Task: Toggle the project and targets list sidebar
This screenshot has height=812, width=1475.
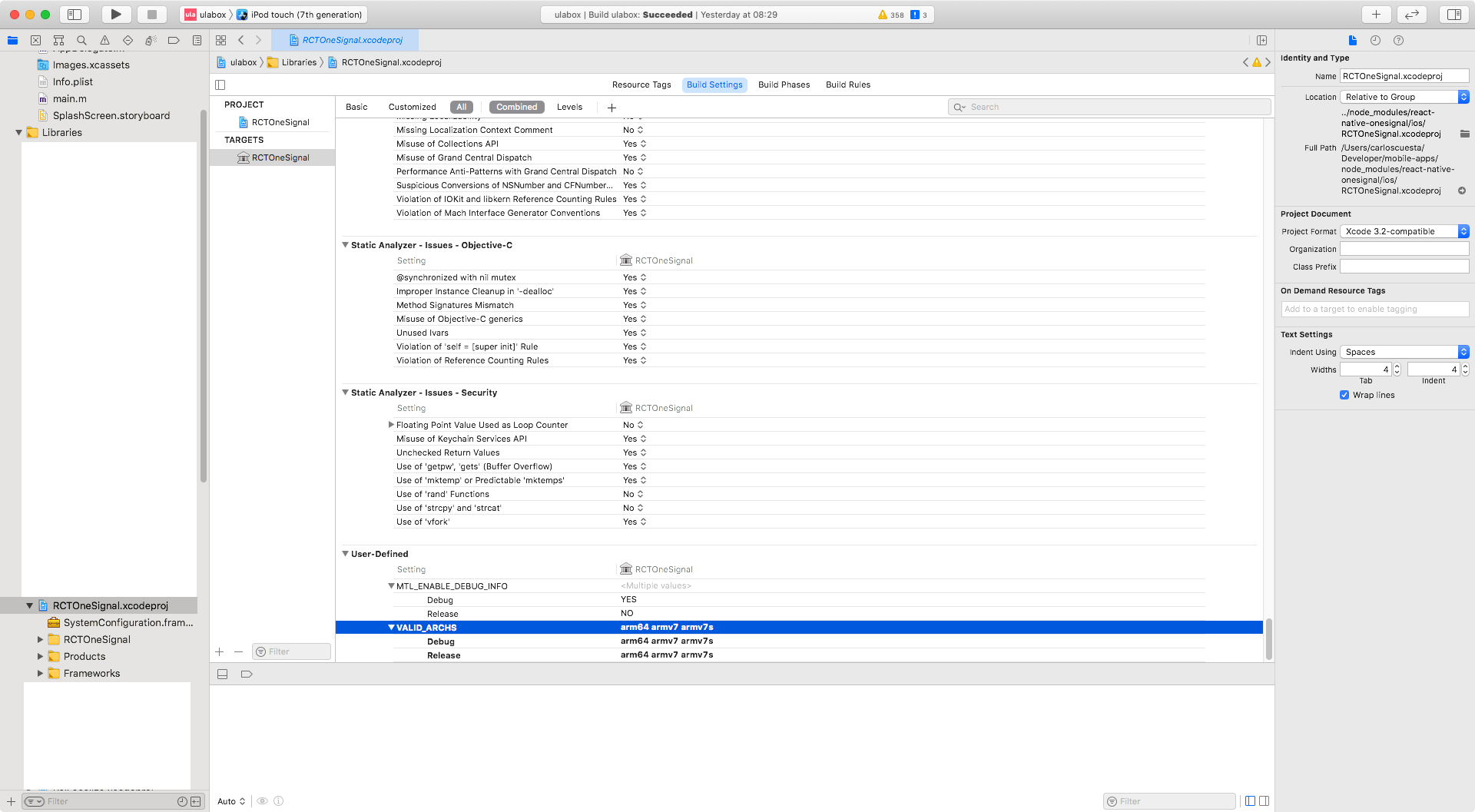Action: point(220,85)
